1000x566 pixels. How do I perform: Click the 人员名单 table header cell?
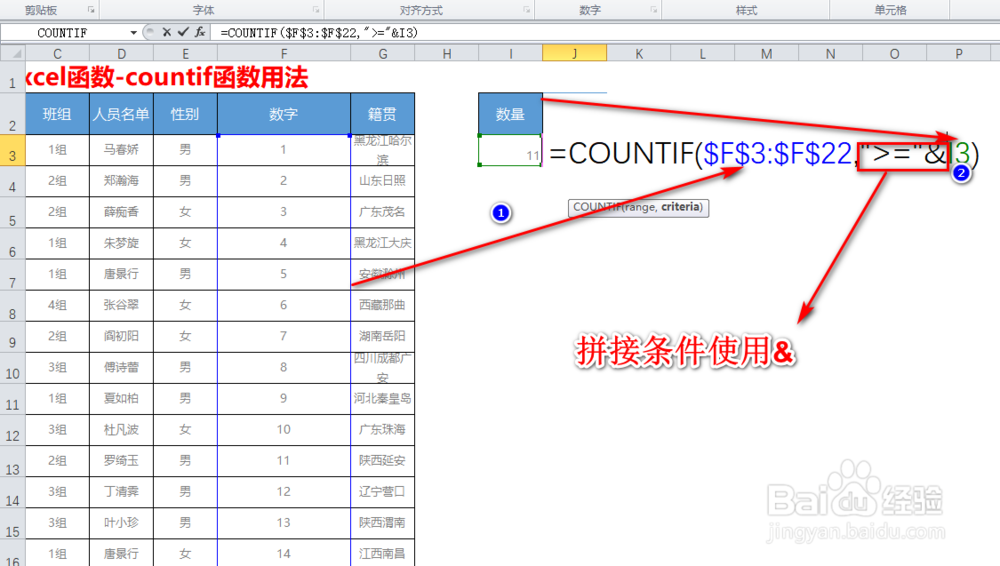[x=121, y=114]
